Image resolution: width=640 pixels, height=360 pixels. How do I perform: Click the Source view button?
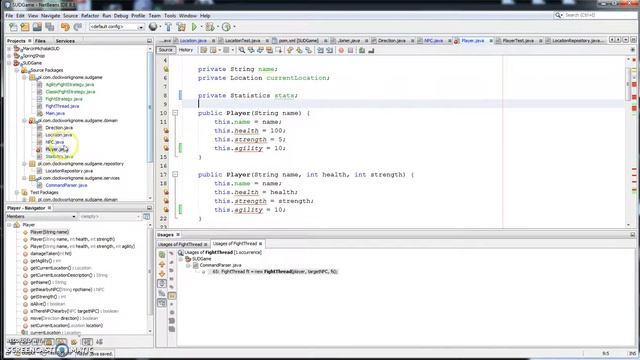[x=166, y=50]
